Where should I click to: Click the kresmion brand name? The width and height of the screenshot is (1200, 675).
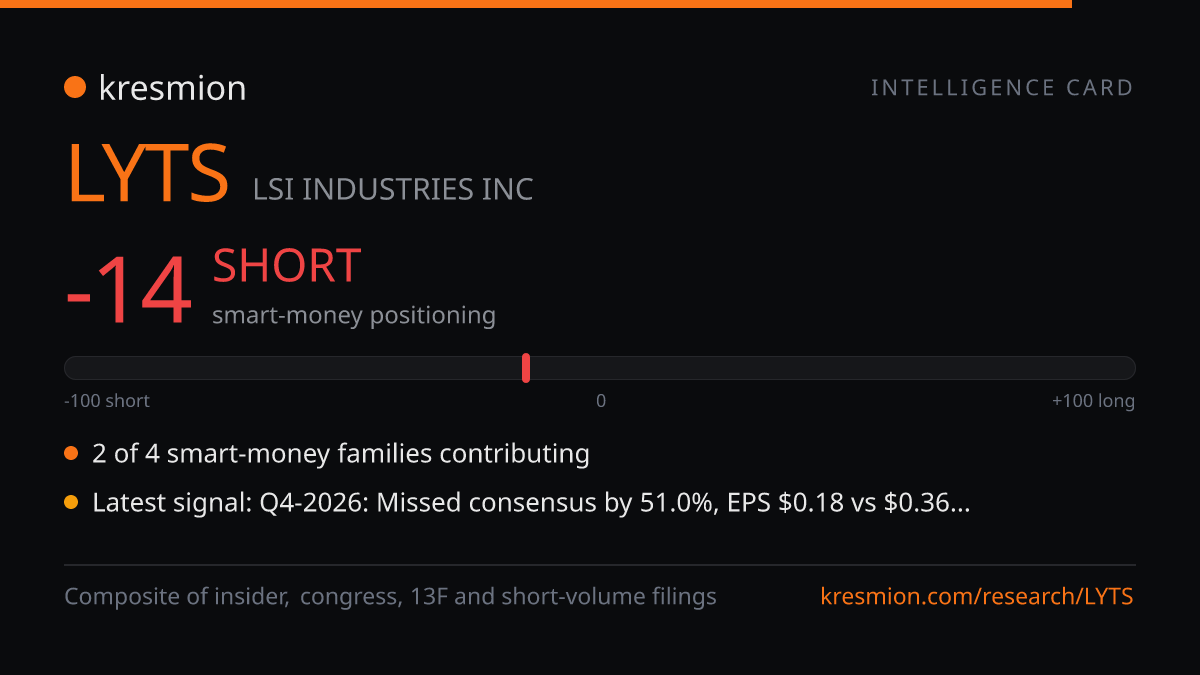pyautogui.click(x=172, y=88)
